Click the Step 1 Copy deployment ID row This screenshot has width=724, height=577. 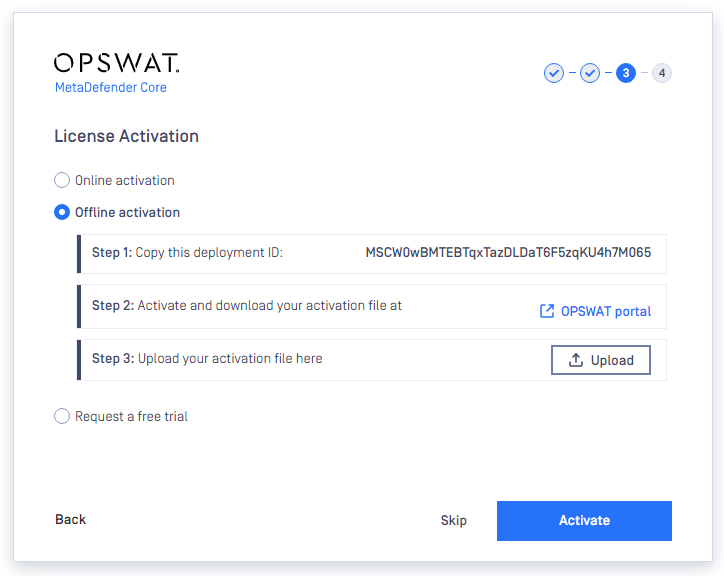pyautogui.click(x=372, y=254)
